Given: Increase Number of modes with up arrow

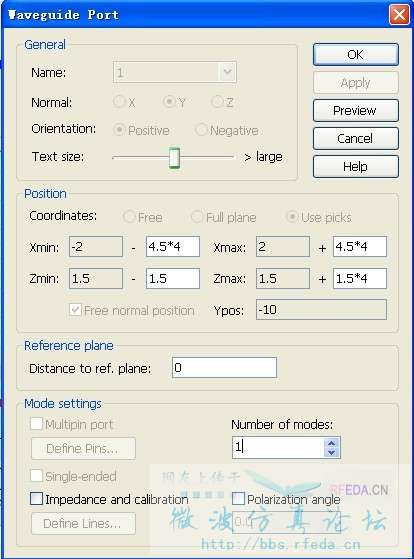Looking at the screenshot, I should coord(331,443).
